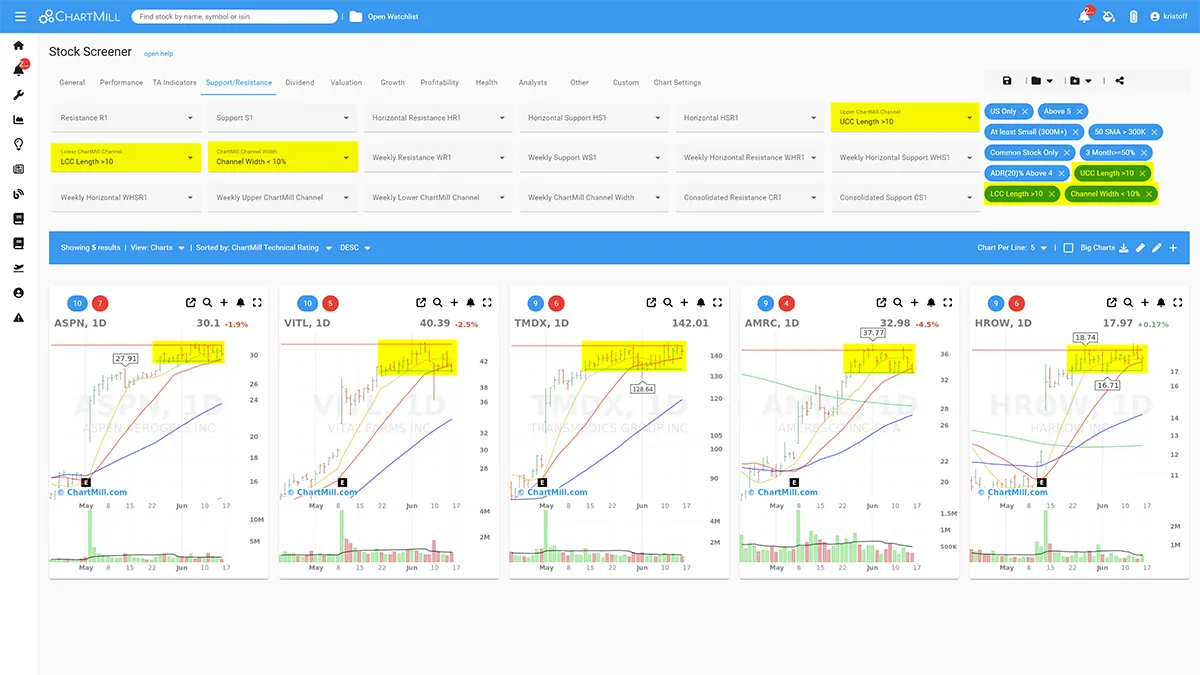
Task: Toggle the DESC sort order dropdown
Action: (x=355, y=248)
